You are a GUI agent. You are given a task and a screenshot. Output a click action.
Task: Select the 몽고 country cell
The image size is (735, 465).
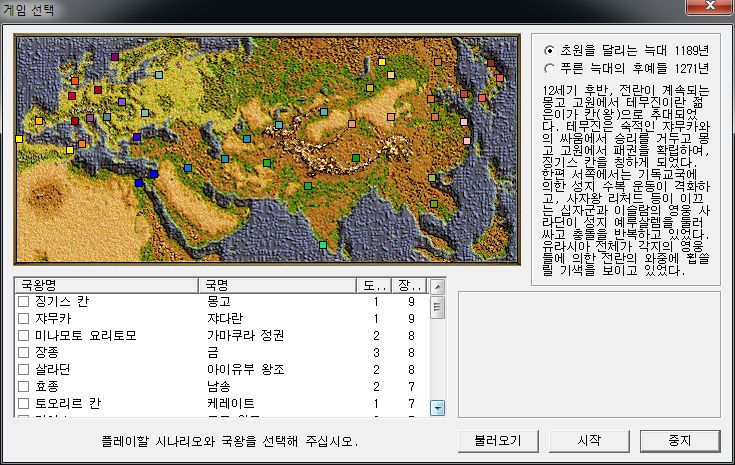[x=218, y=301]
